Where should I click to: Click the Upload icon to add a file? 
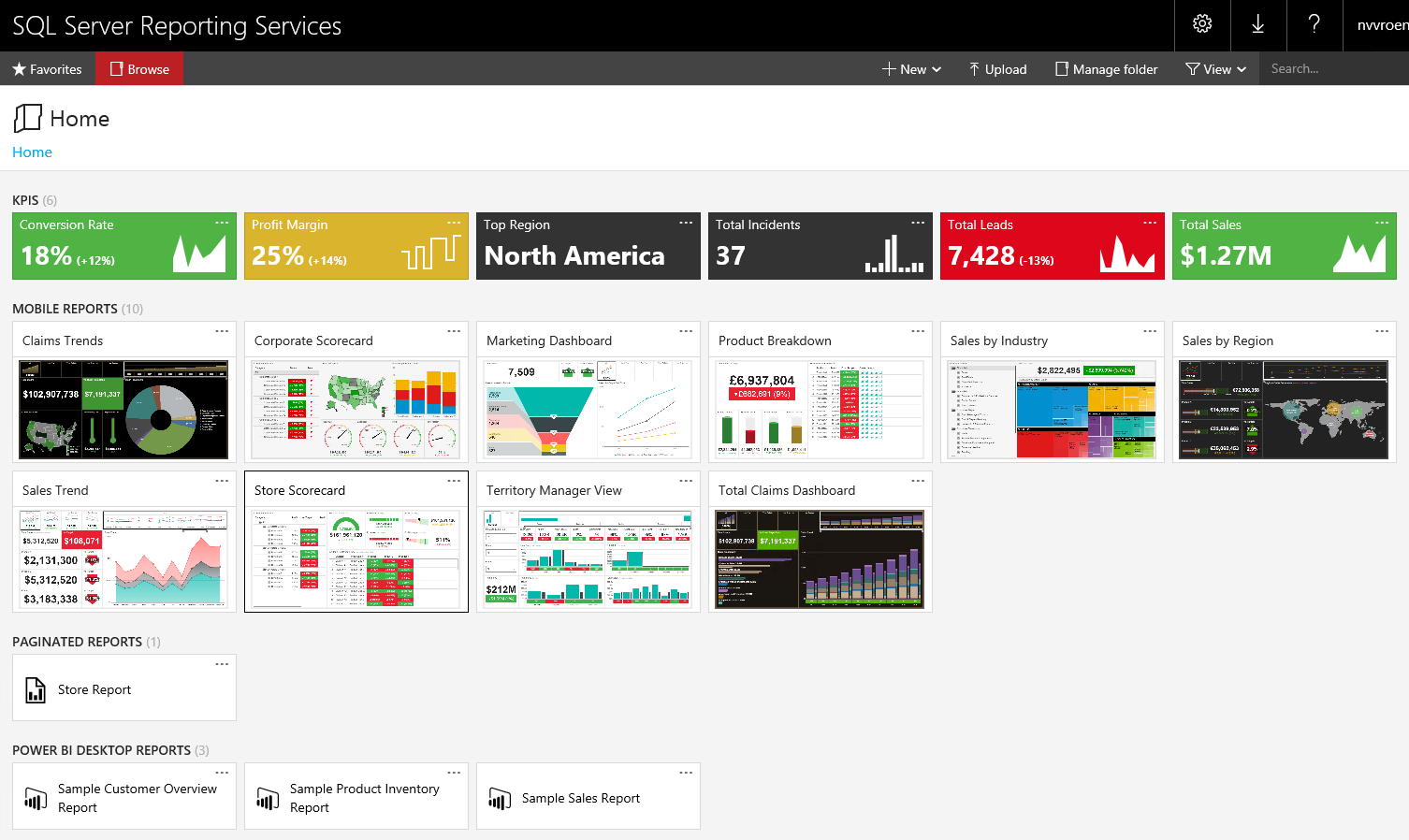pos(972,68)
